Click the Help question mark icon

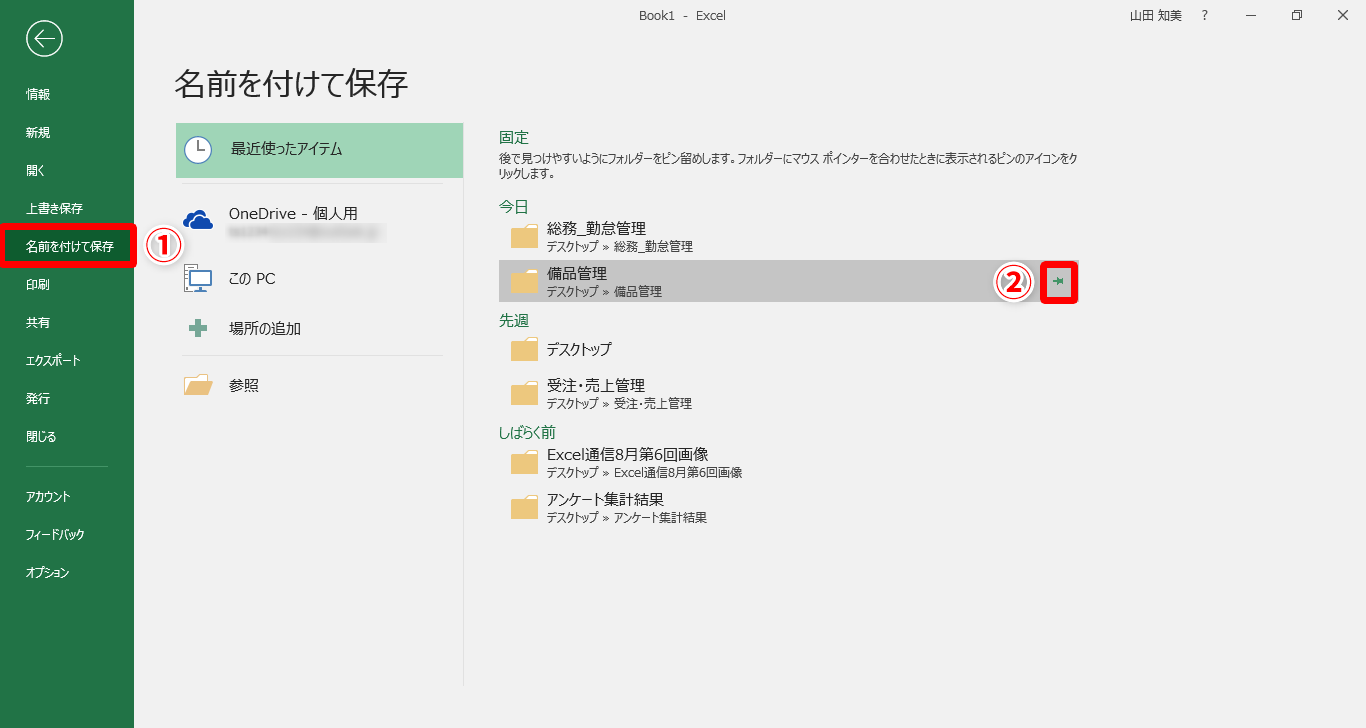[x=1205, y=16]
